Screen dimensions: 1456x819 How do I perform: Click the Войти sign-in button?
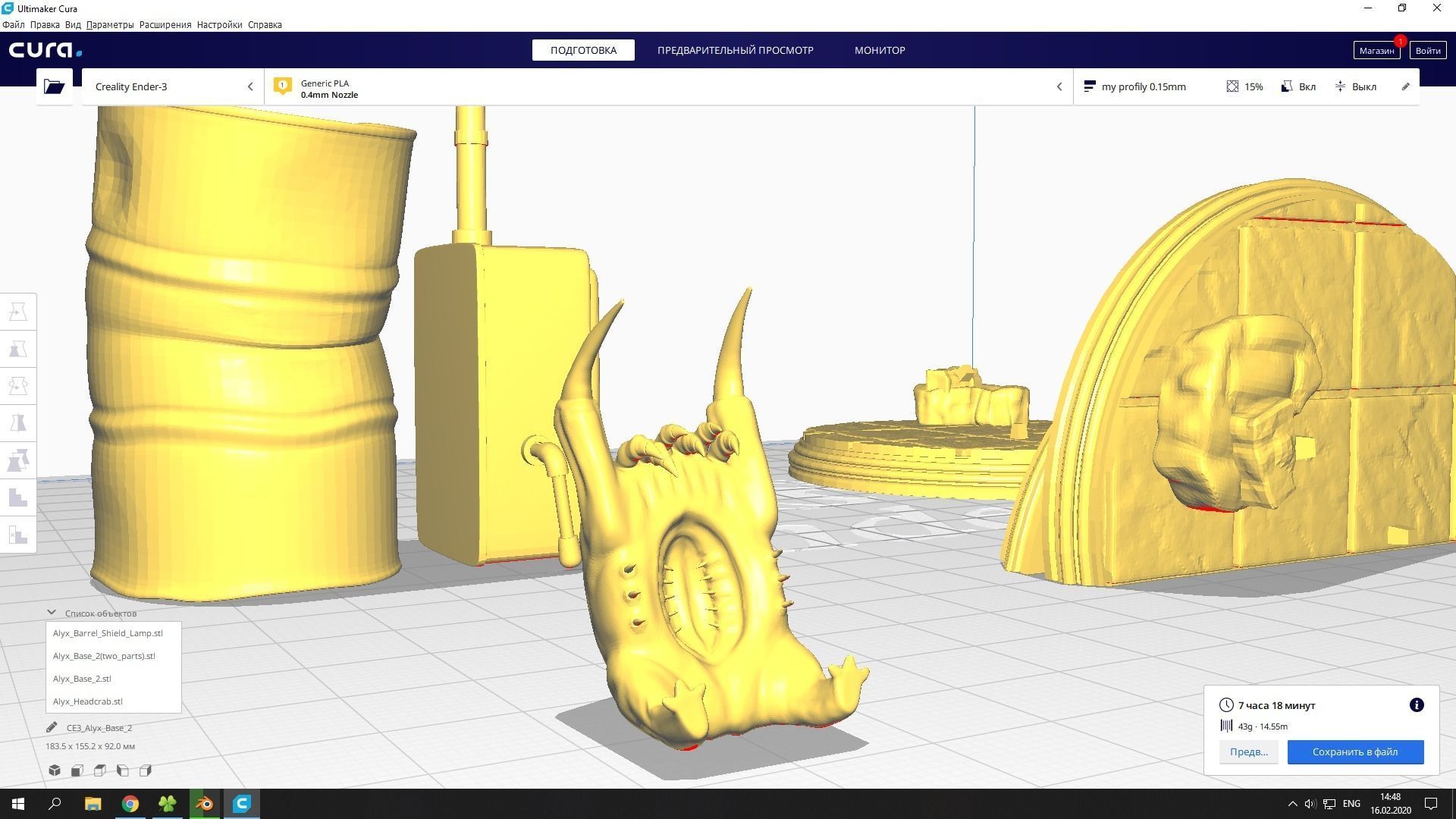(x=1427, y=51)
